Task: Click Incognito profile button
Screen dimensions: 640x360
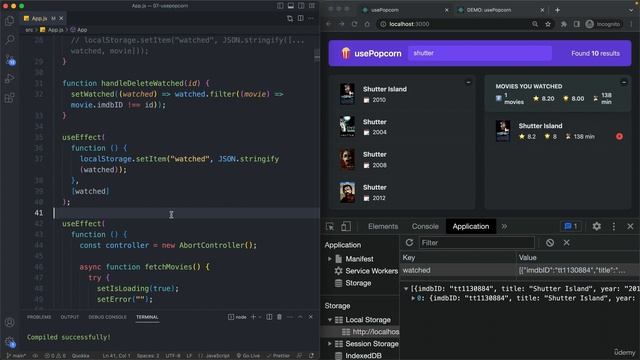Action: (x=603, y=24)
